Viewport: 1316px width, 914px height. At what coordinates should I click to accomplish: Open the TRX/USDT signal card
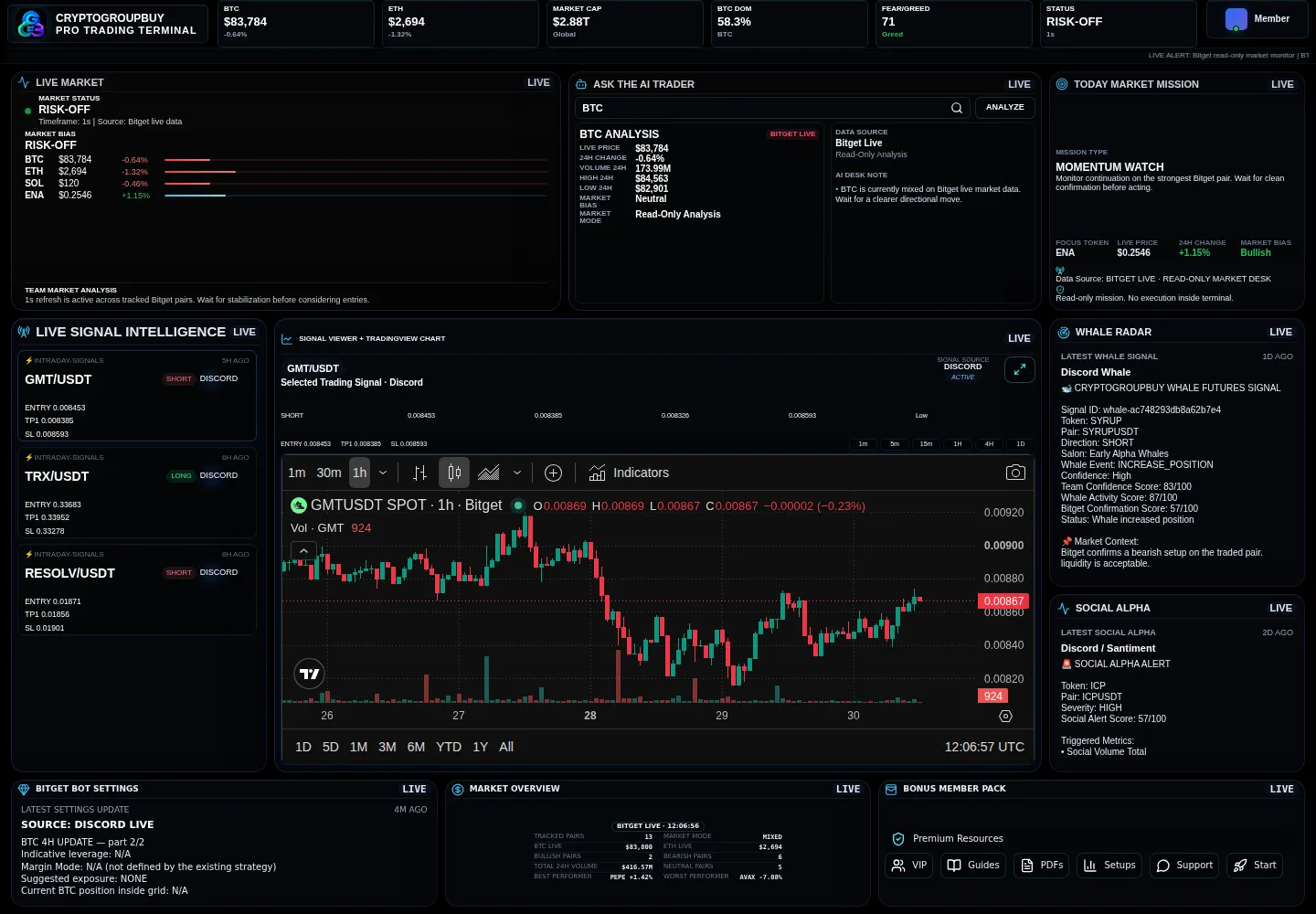tap(137, 494)
